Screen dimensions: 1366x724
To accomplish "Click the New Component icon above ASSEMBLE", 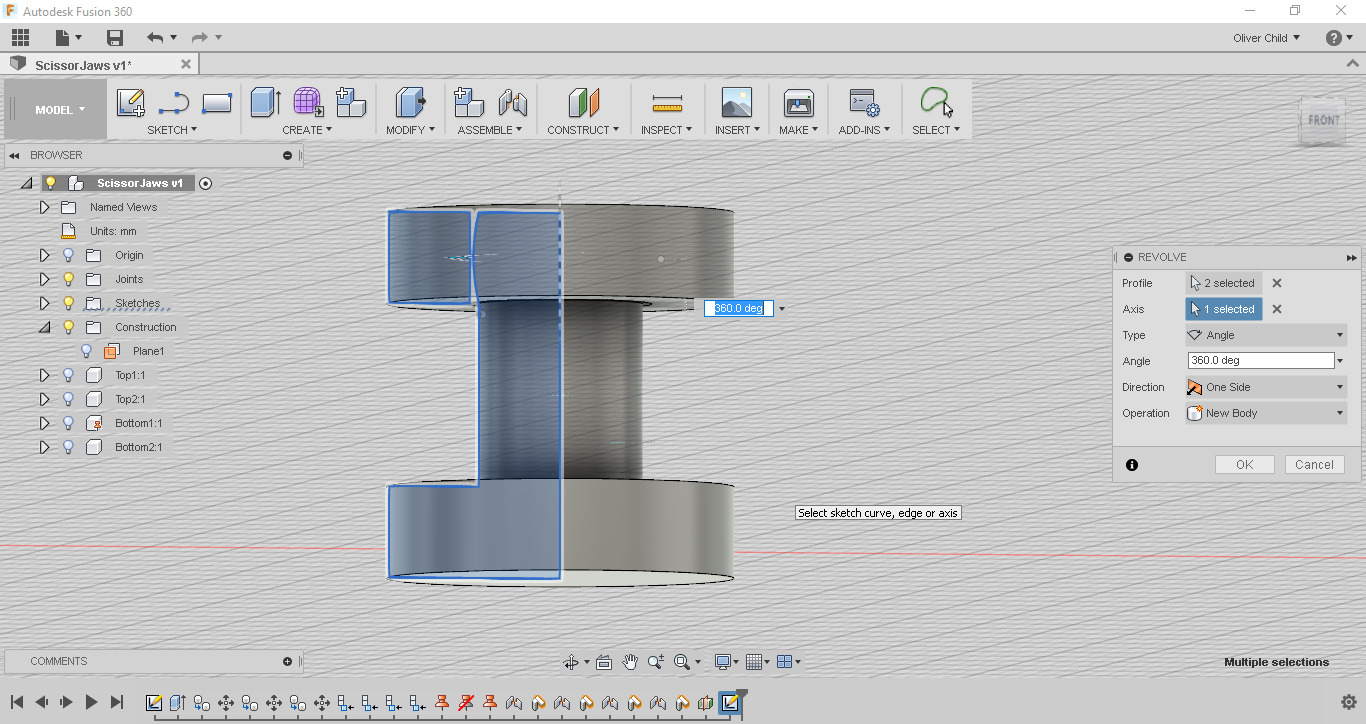I will (x=469, y=103).
